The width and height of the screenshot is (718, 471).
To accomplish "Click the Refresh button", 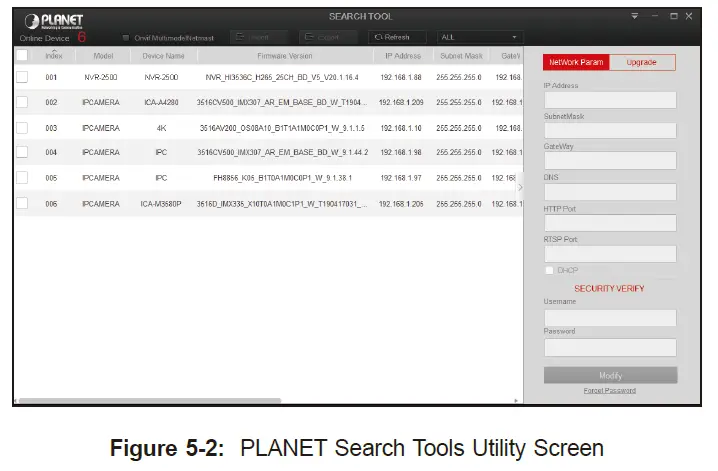I will click(397, 37).
